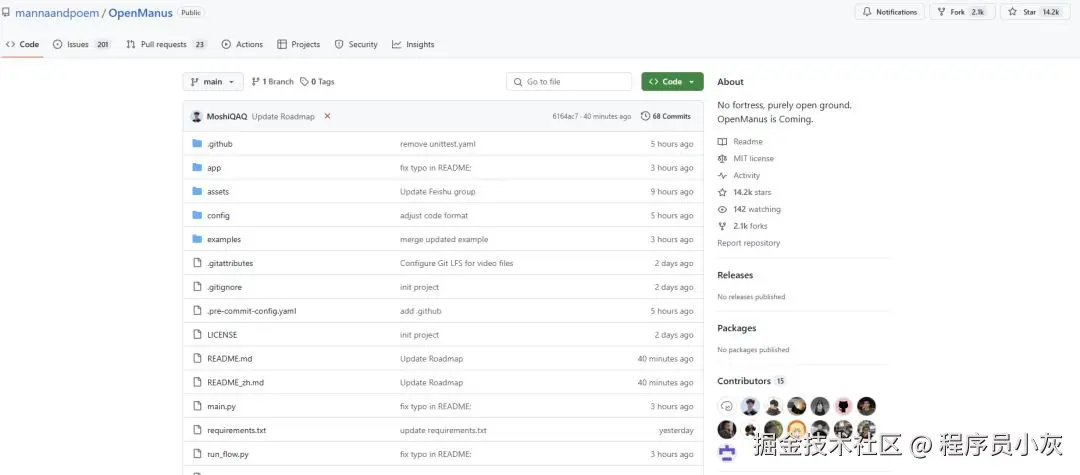Open the Packages heading link
Screen dimensions: 1080x475
(x=736, y=328)
